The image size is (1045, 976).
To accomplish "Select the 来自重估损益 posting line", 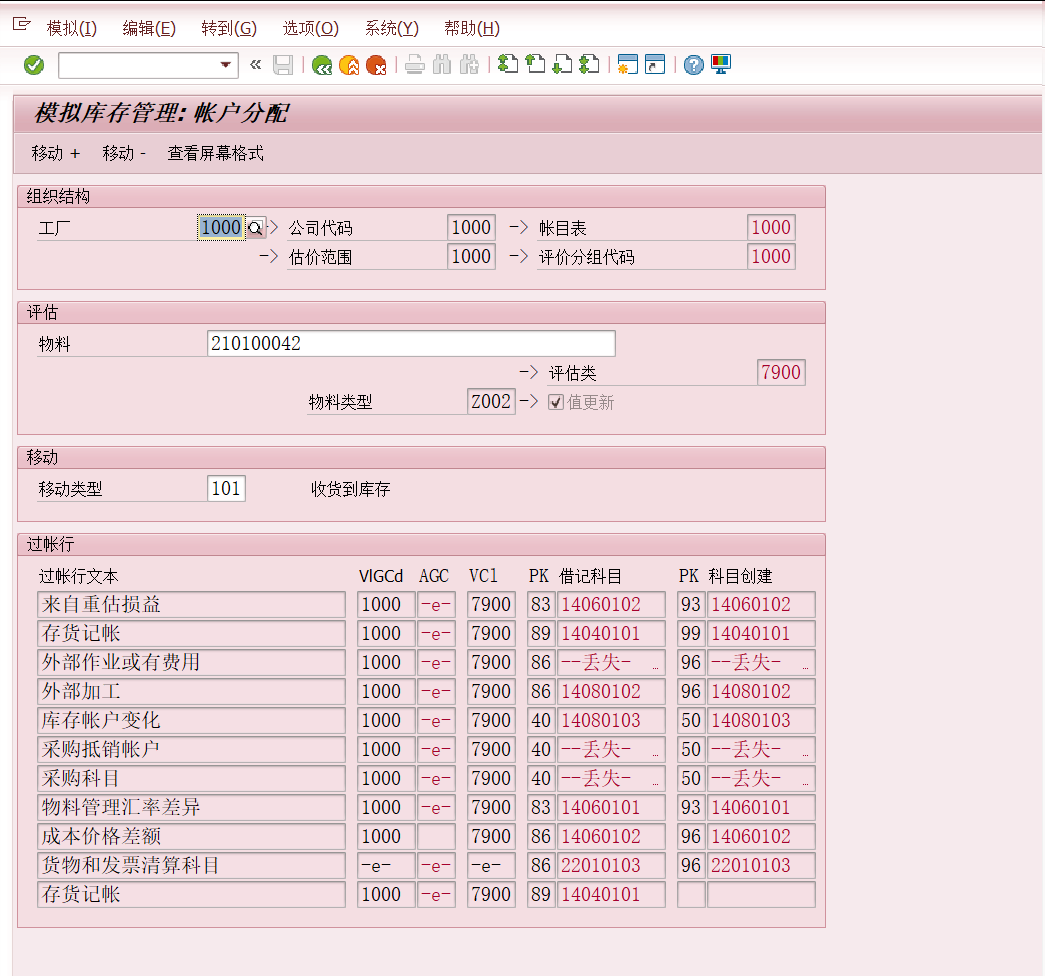I will coord(191,605).
